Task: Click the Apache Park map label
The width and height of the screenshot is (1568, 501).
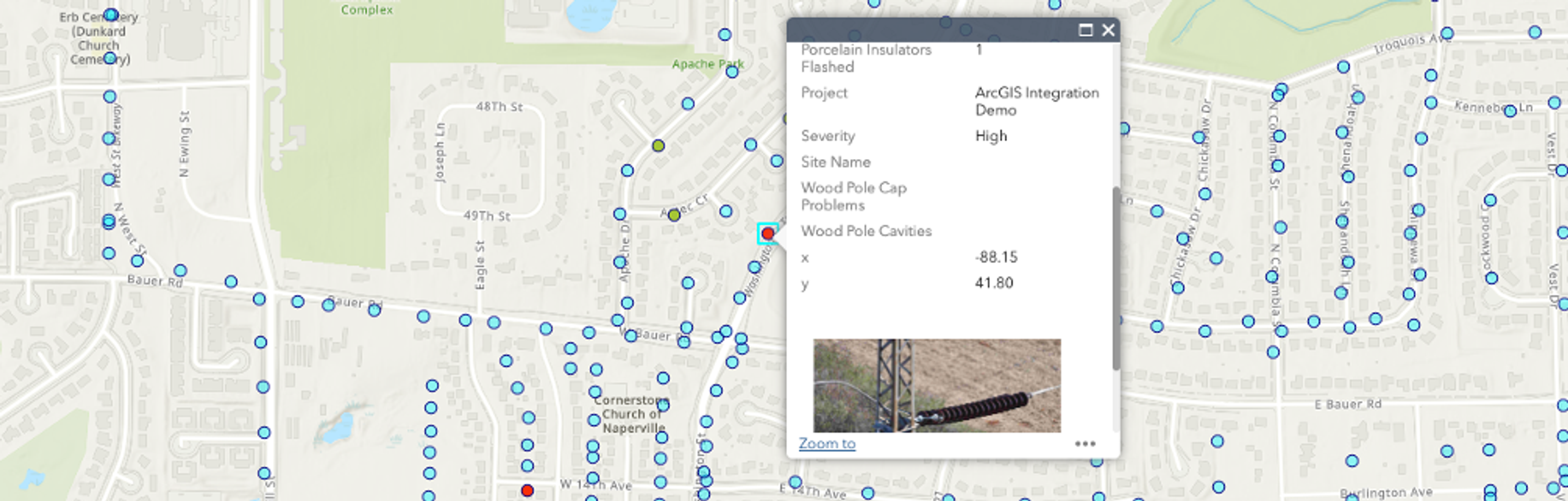Action: 707,64
